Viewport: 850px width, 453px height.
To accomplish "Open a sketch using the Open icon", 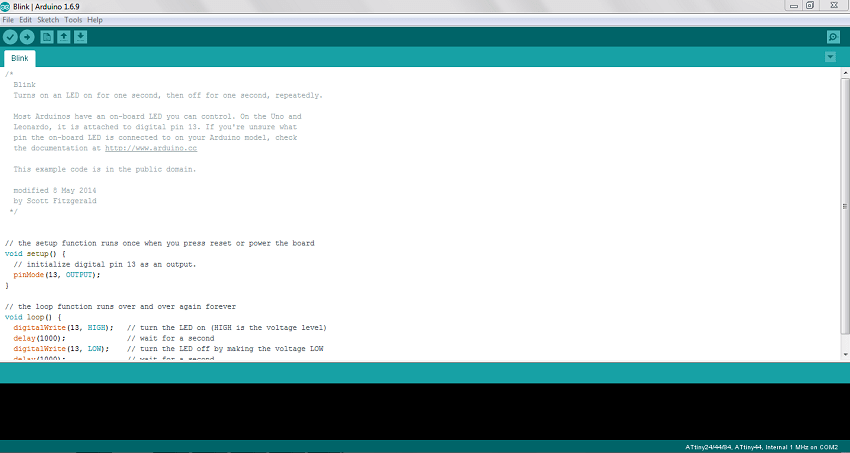I will (x=64, y=37).
